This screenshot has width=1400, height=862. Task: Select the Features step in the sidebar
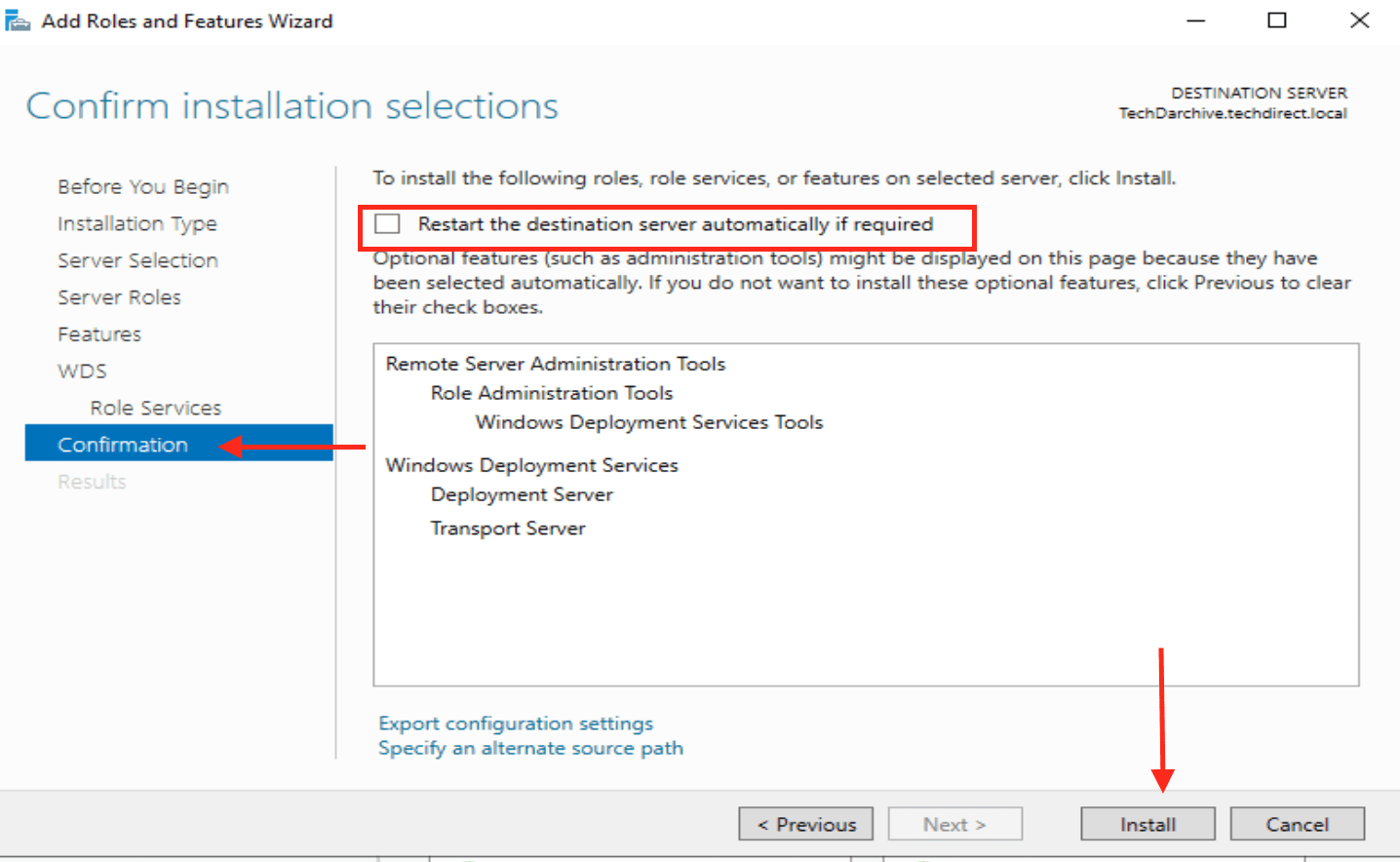(x=98, y=334)
